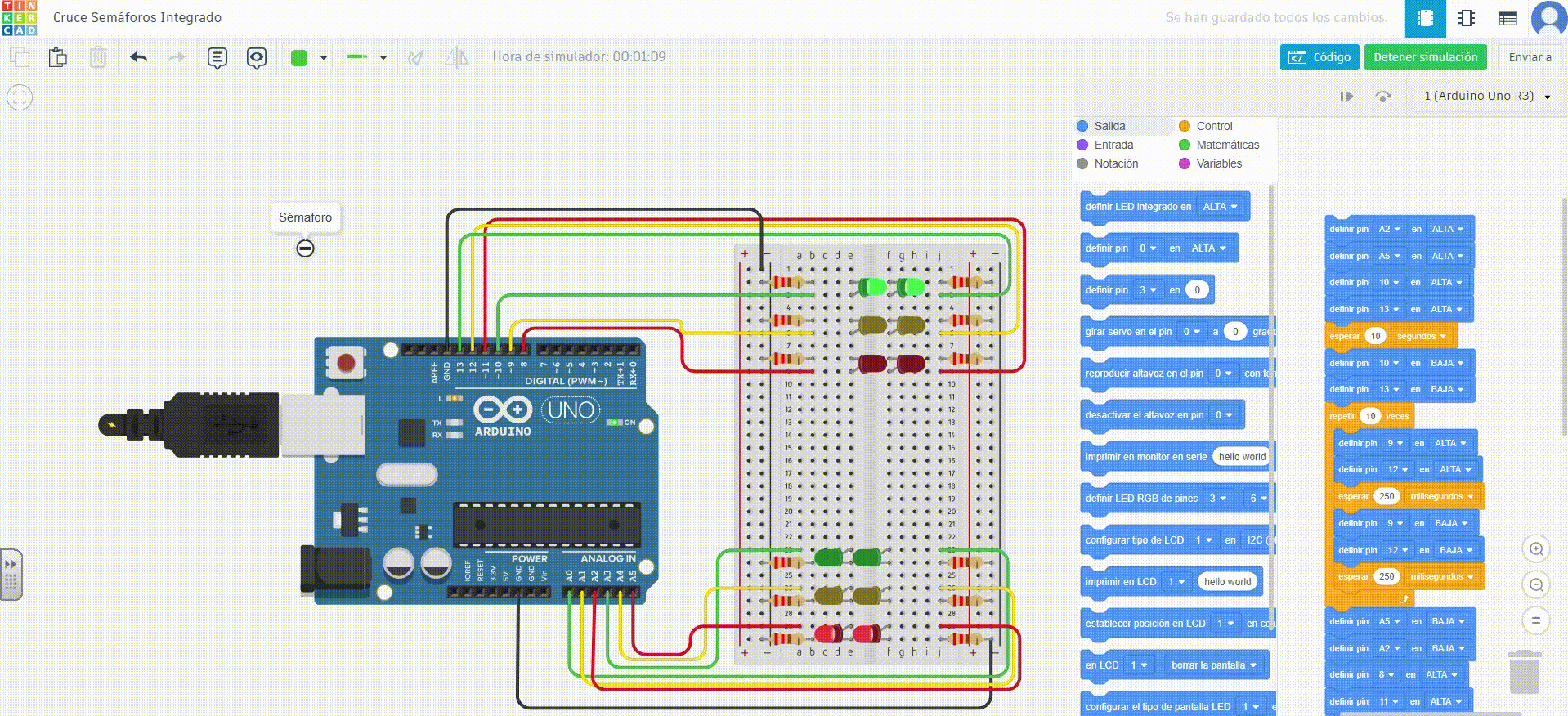This screenshot has width=1568, height=716.
Task: Select the Control blocks category
Action: [1213, 126]
